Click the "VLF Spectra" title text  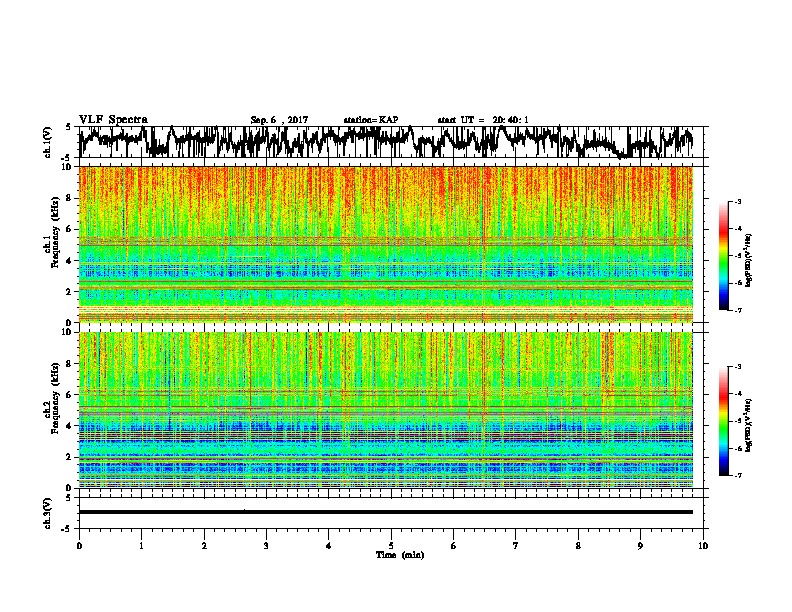click(x=113, y=119)
